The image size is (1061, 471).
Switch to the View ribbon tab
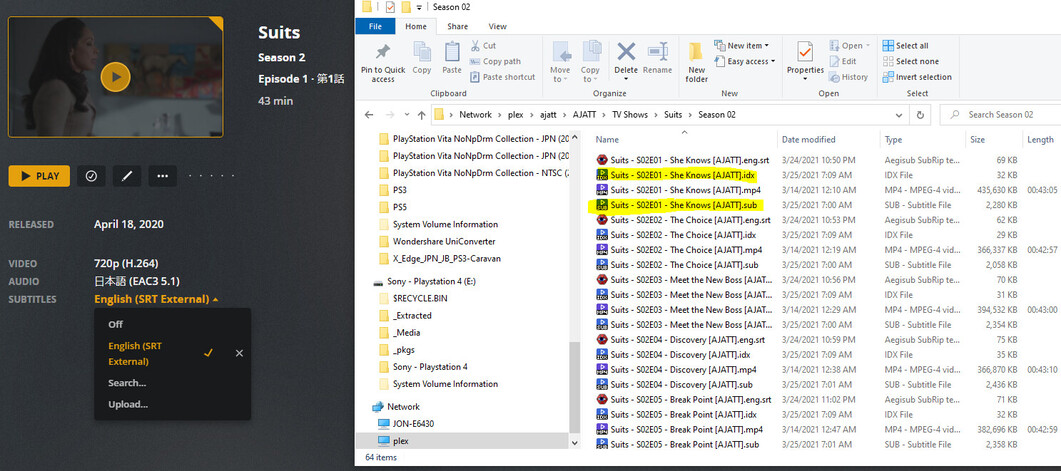497,26
